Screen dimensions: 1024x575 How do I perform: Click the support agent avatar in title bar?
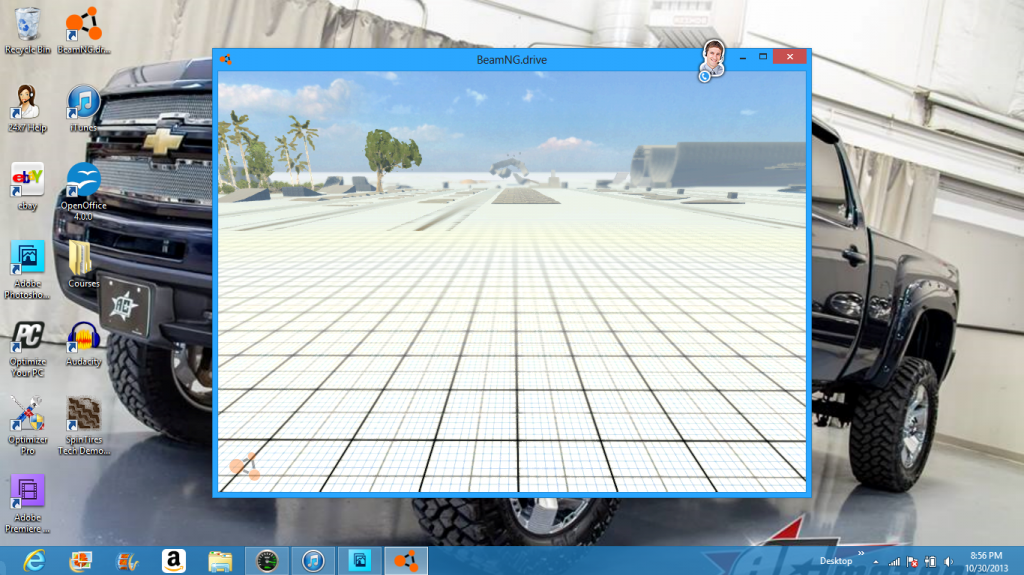tap(712, 60)
